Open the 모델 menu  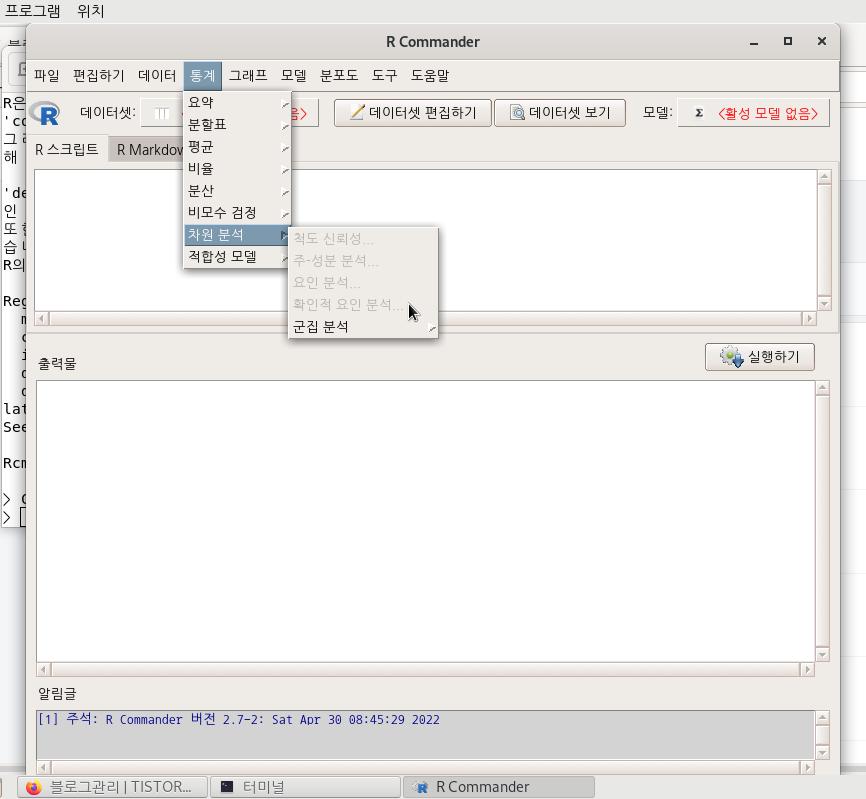[293, 76]
